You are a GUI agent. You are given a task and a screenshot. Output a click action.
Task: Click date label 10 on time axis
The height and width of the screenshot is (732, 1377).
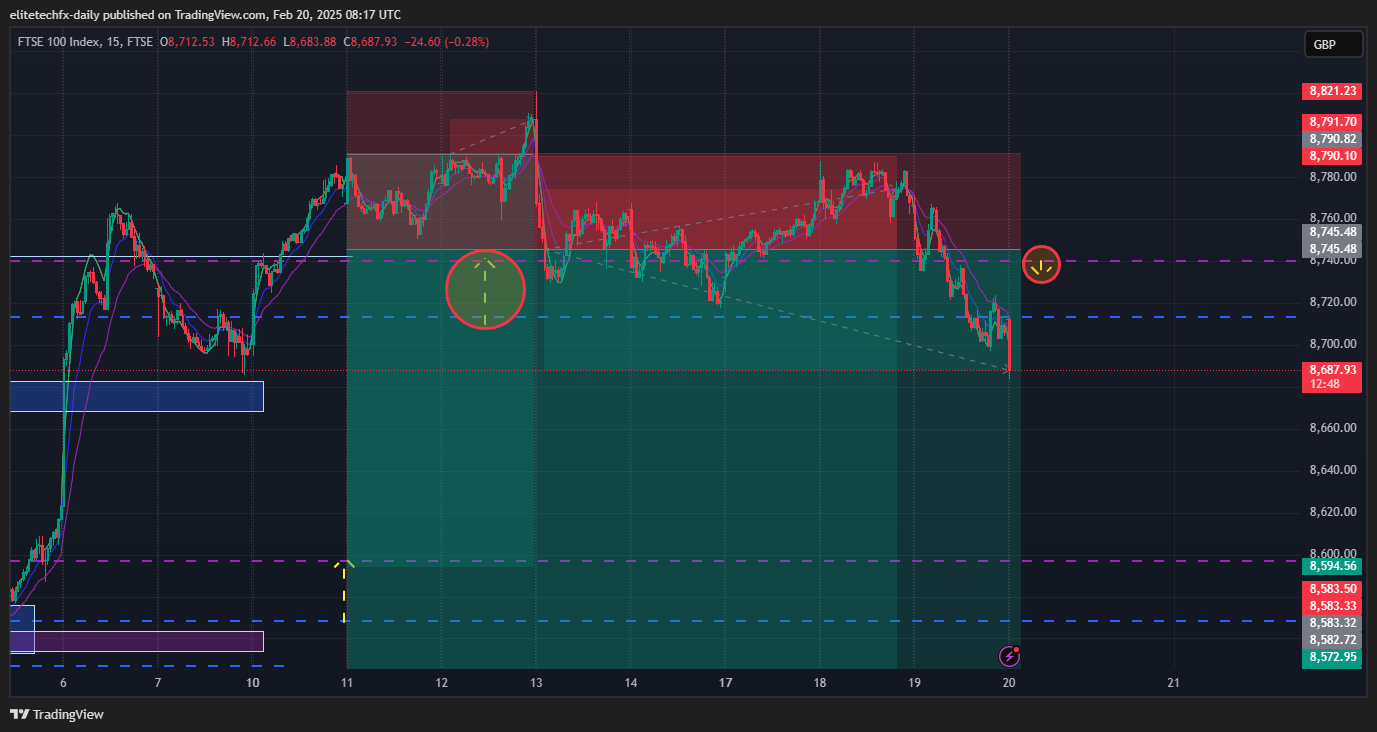[252, 683]
